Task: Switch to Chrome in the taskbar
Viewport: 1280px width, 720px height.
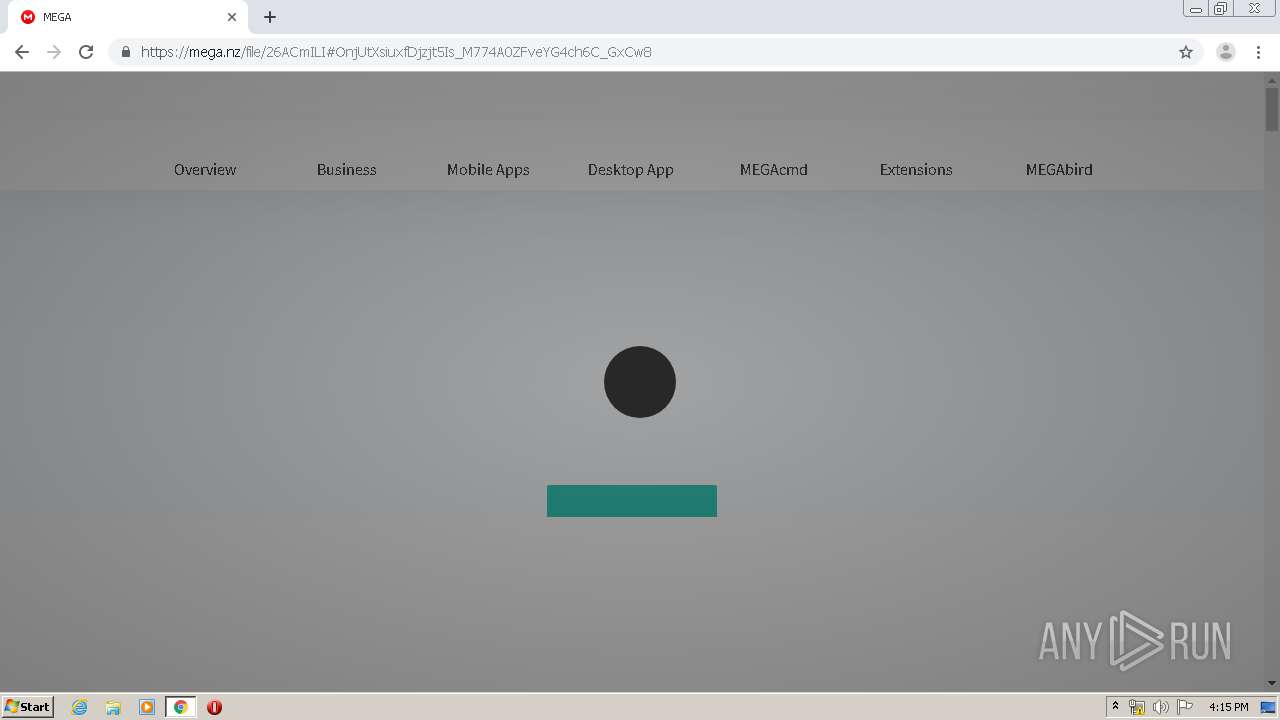Action: (181, 707)
